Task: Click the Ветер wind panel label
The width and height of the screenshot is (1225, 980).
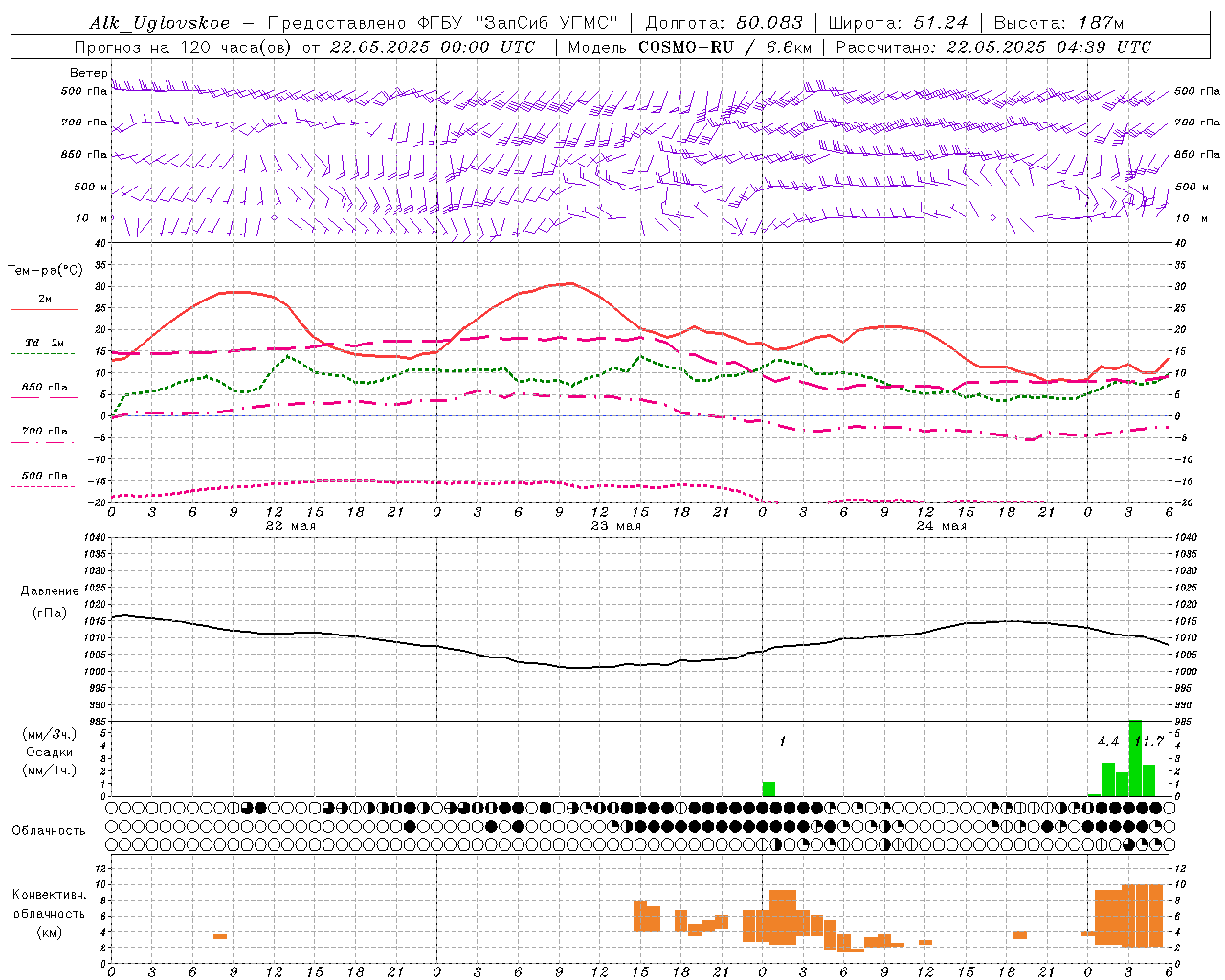Action: coord(88,73)
